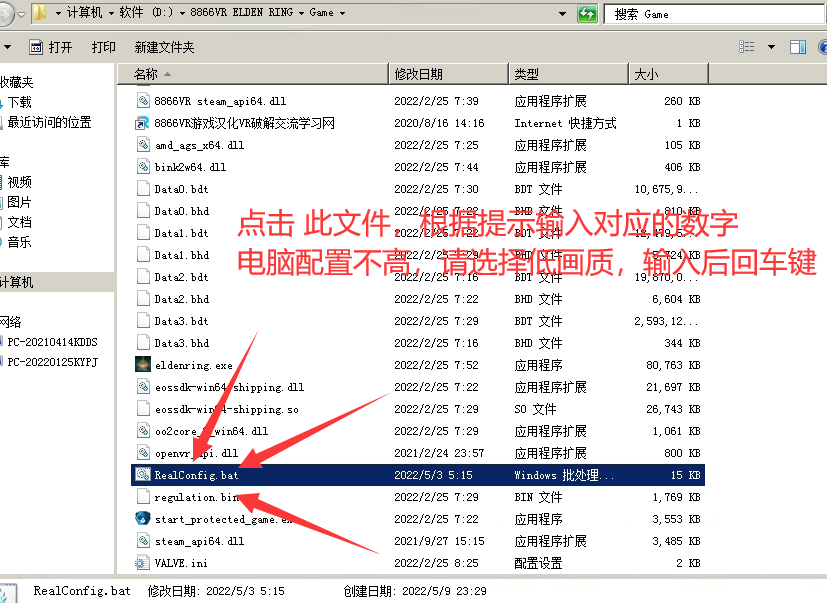The image size is (827, 603).
Task: Select PC-20210414KDDS under network
Action: [52, 342]
